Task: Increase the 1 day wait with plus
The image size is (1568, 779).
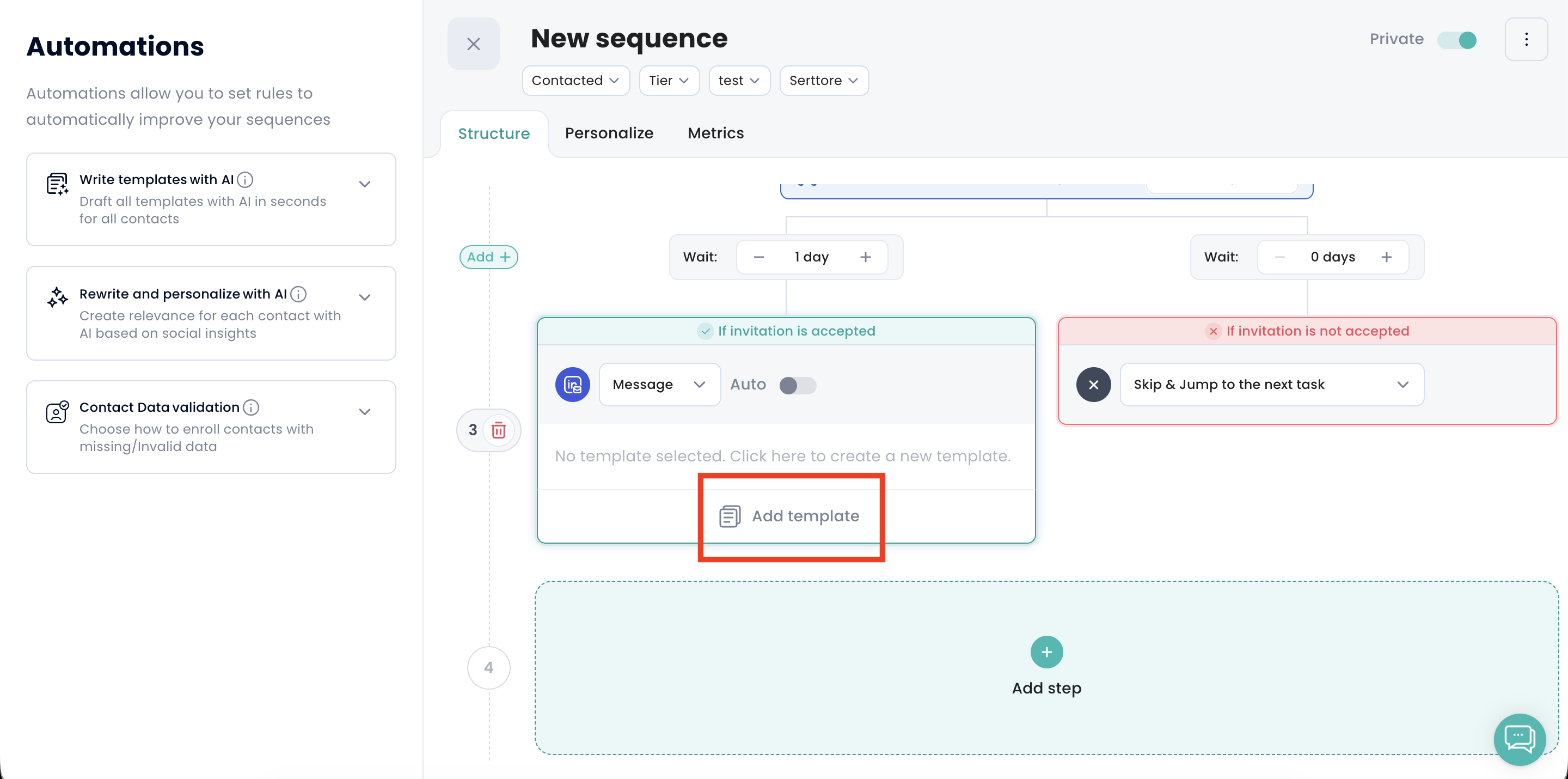Action: (865, 257)
